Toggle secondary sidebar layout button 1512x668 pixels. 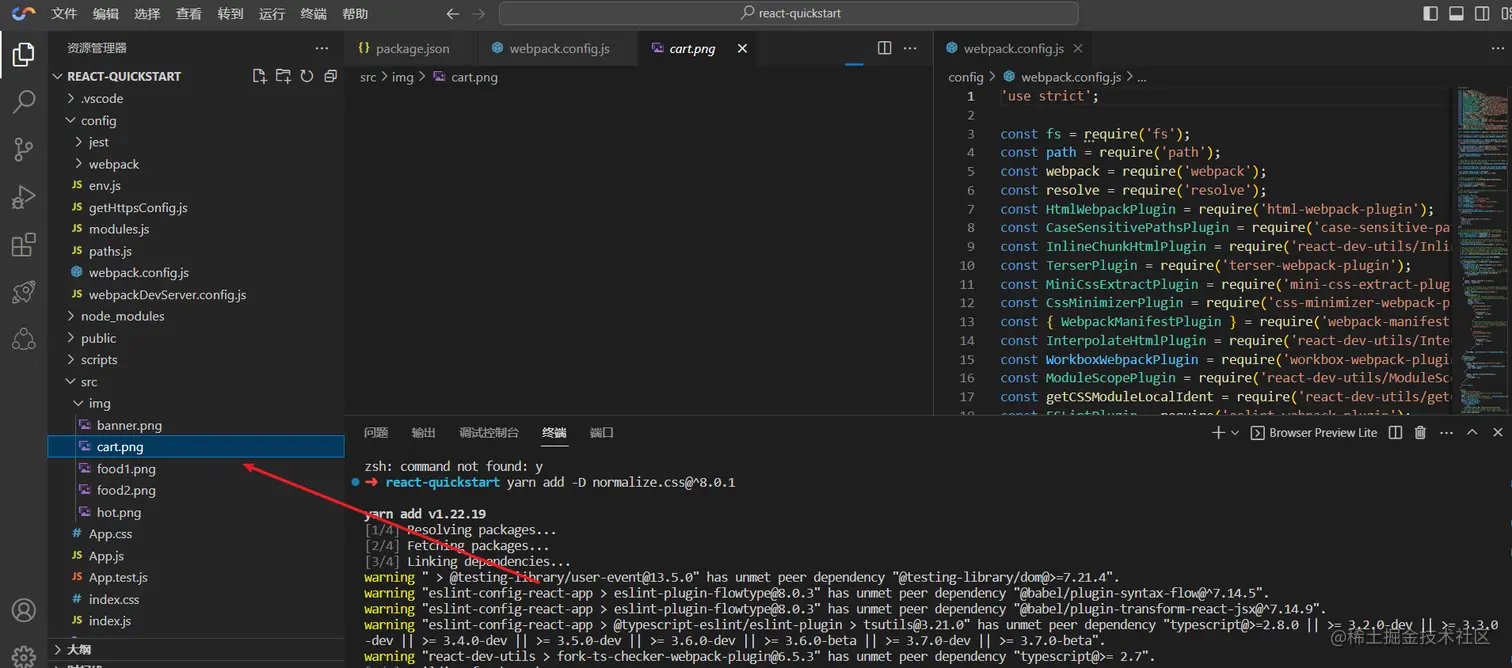(1481, 14)
